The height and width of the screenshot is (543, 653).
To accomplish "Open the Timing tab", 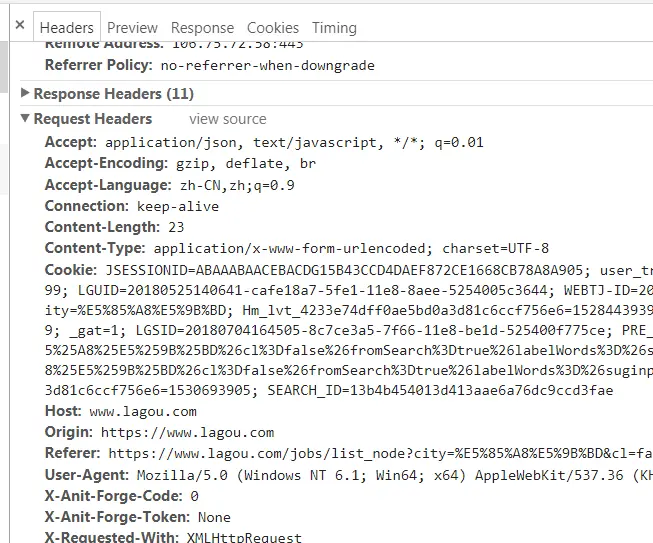I will click(x=334, y=27).
